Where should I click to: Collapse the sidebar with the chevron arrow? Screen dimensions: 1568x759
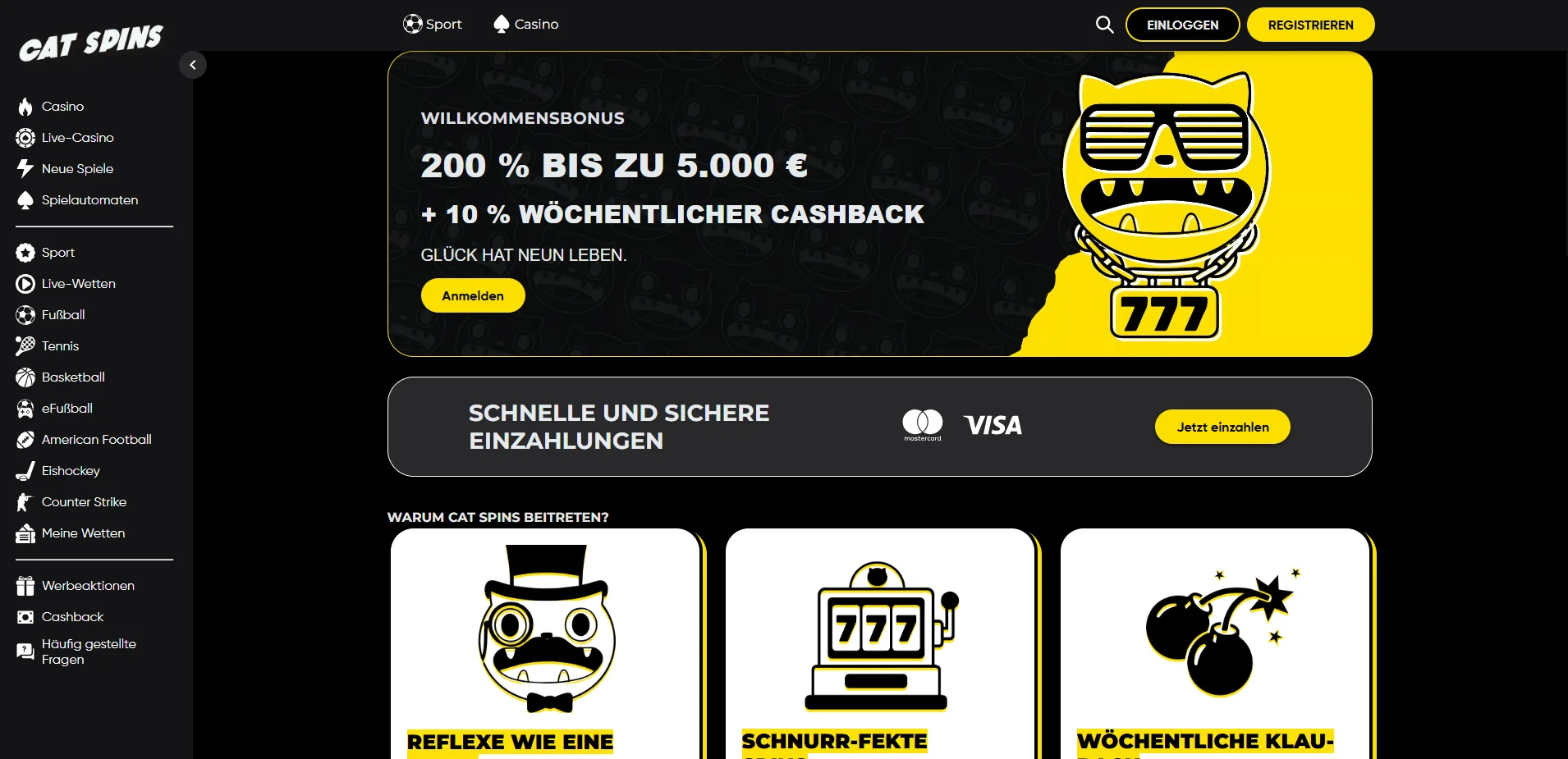193,65
